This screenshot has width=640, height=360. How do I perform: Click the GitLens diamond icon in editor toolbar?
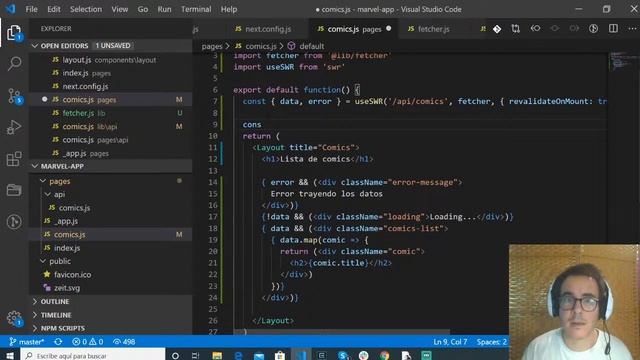[497, 29]
